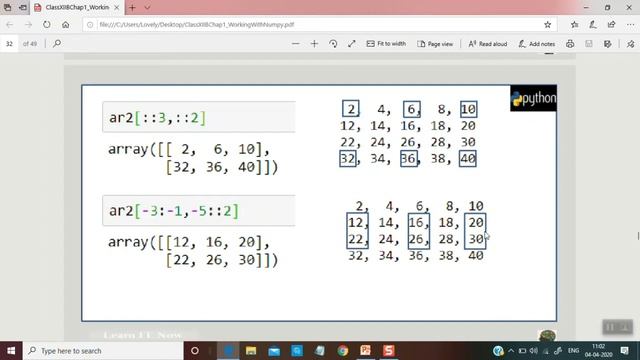Open the clock showing 11:02
This screenshot has width=640, height=360.
[x=599, y=351]
